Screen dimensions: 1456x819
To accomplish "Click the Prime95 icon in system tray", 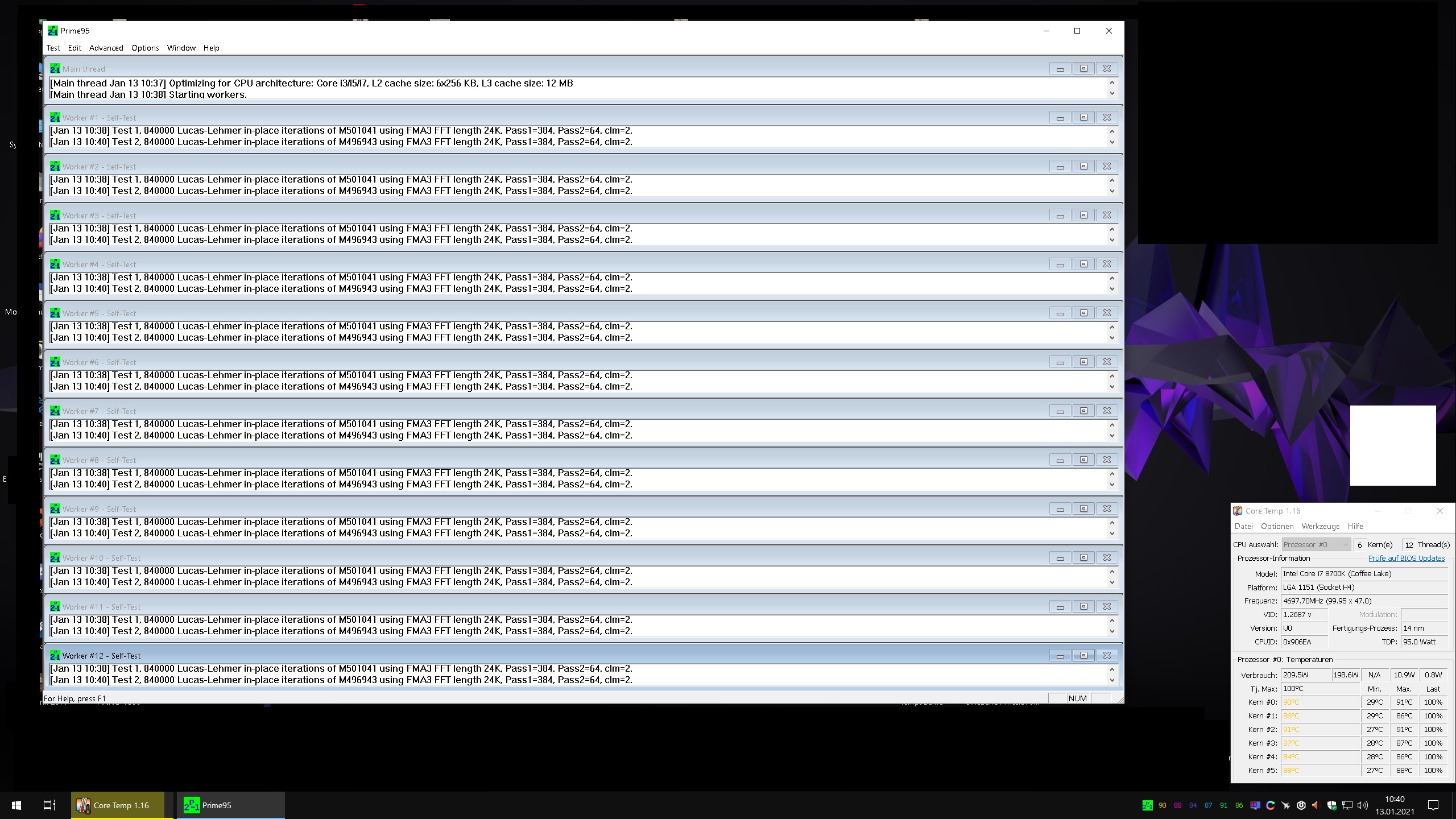I will [1147, 805].
